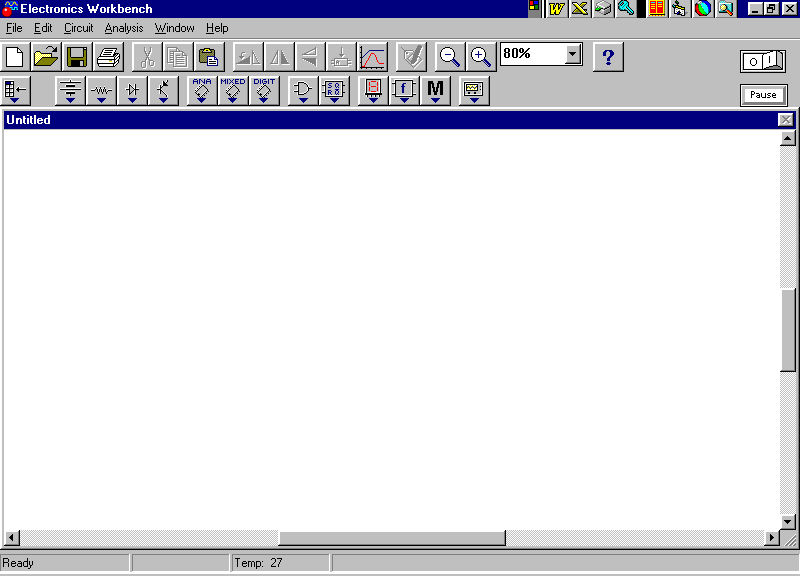Close the Untitled circuit window

[786, 120]
